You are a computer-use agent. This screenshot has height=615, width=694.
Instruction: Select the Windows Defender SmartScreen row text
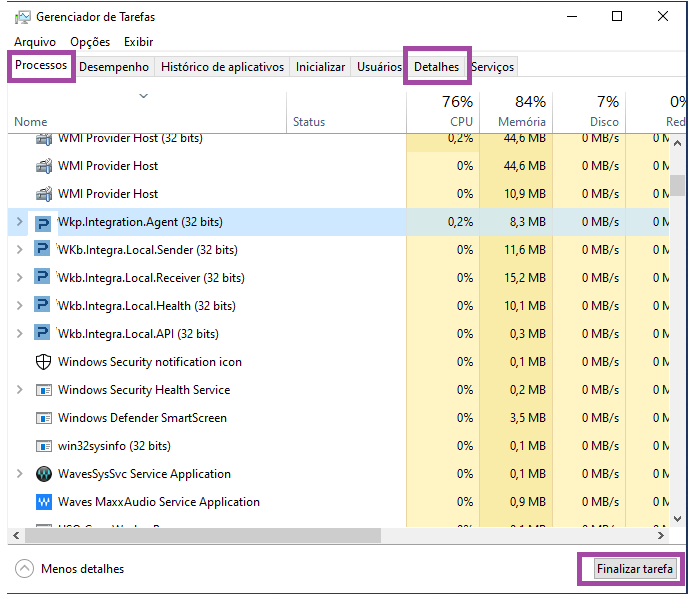142,418
